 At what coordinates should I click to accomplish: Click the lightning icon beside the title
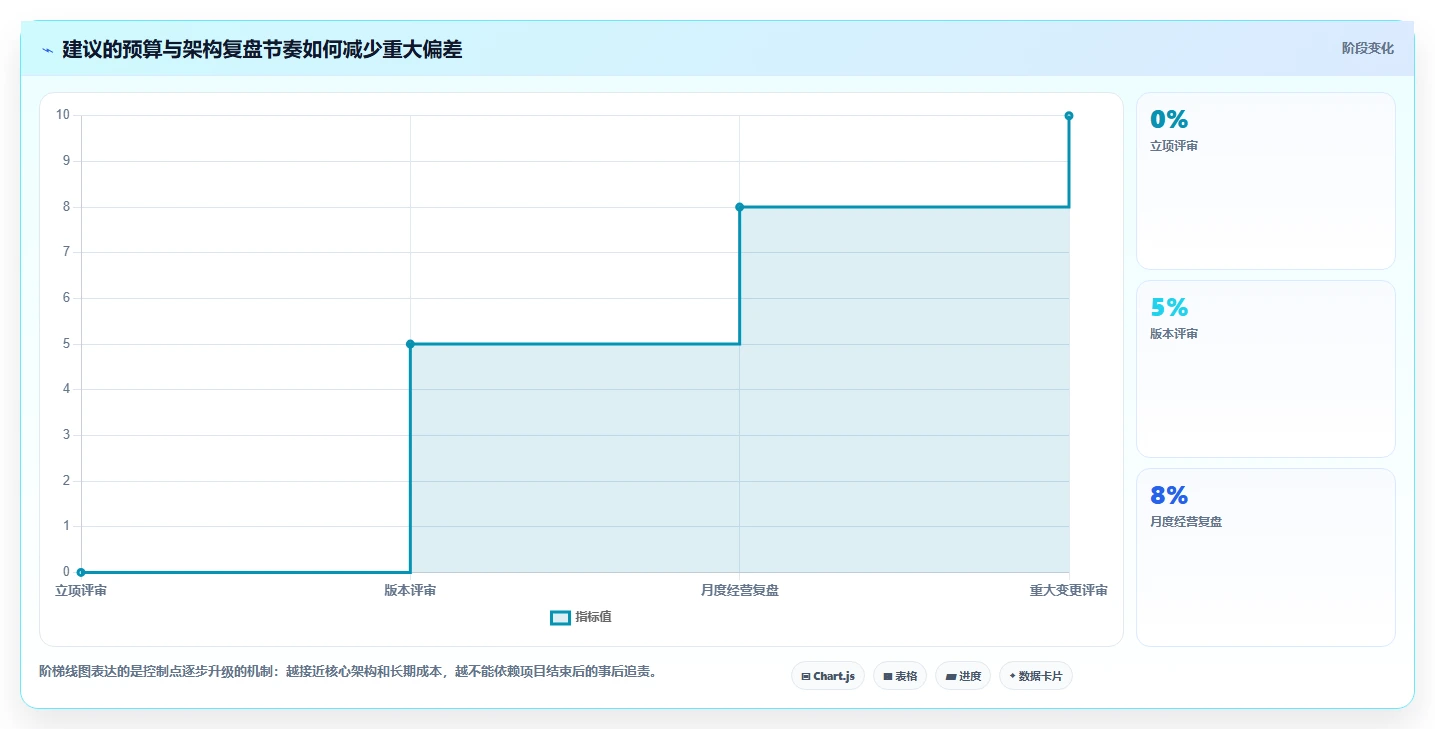pos(47,50)
